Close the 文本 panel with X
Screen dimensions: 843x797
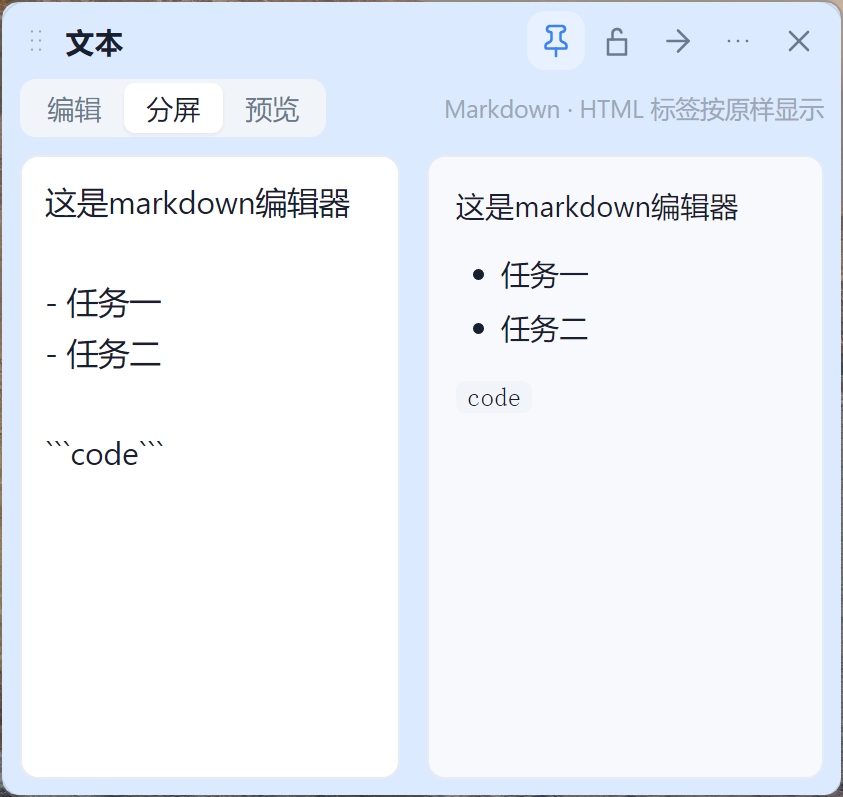click(798, 41)
